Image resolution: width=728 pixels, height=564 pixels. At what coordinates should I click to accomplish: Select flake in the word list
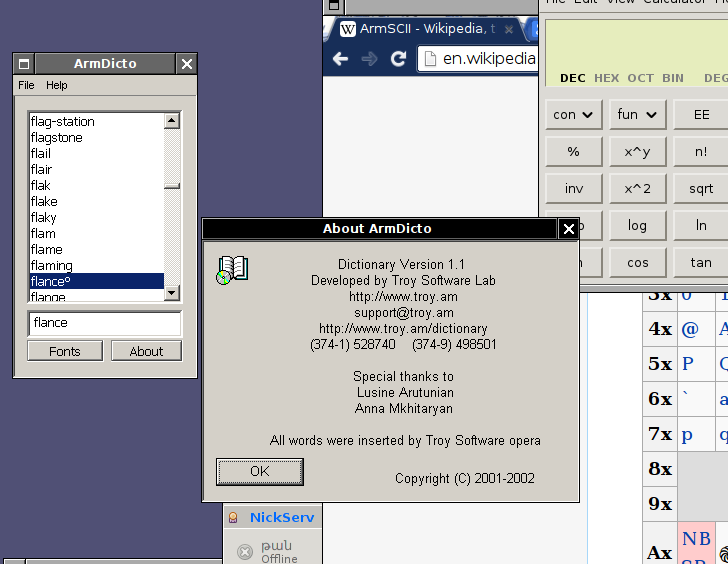pos(97,201)
